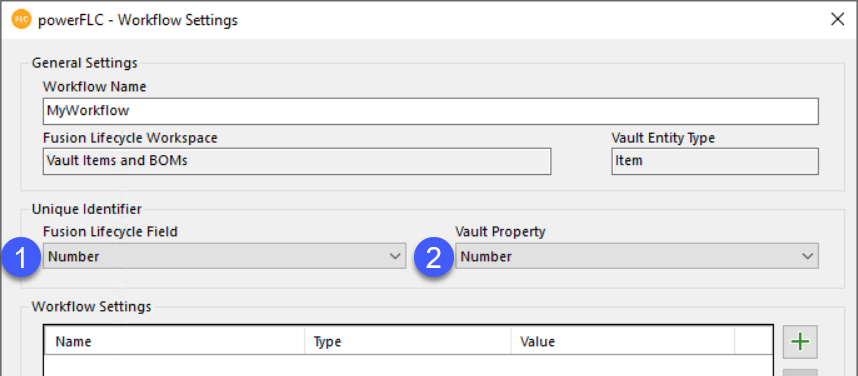Click the gray button below green plus
This screenshot has height=376, width=858.
click(x=801, y=373)
